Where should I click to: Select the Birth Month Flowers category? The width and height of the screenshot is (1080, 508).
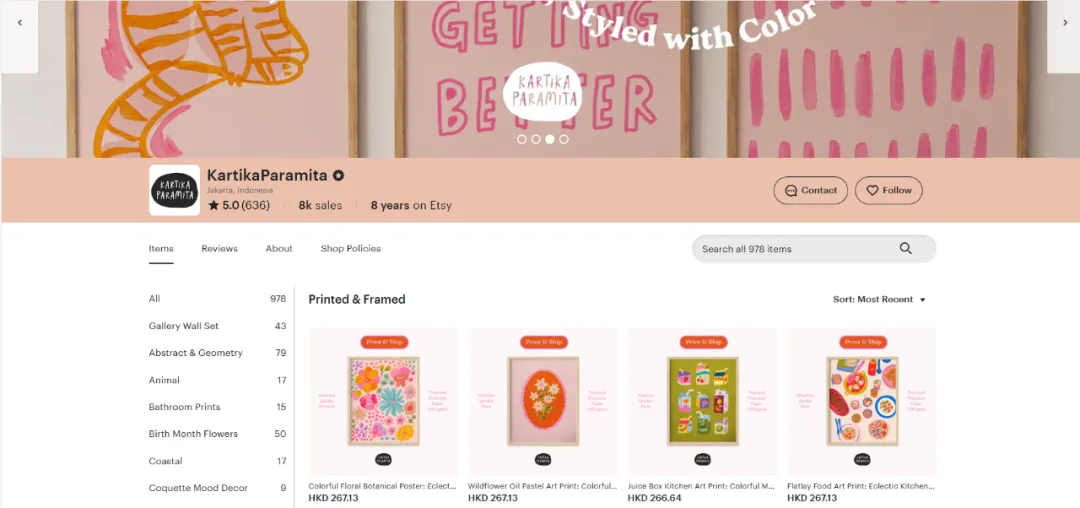[193, 434]
